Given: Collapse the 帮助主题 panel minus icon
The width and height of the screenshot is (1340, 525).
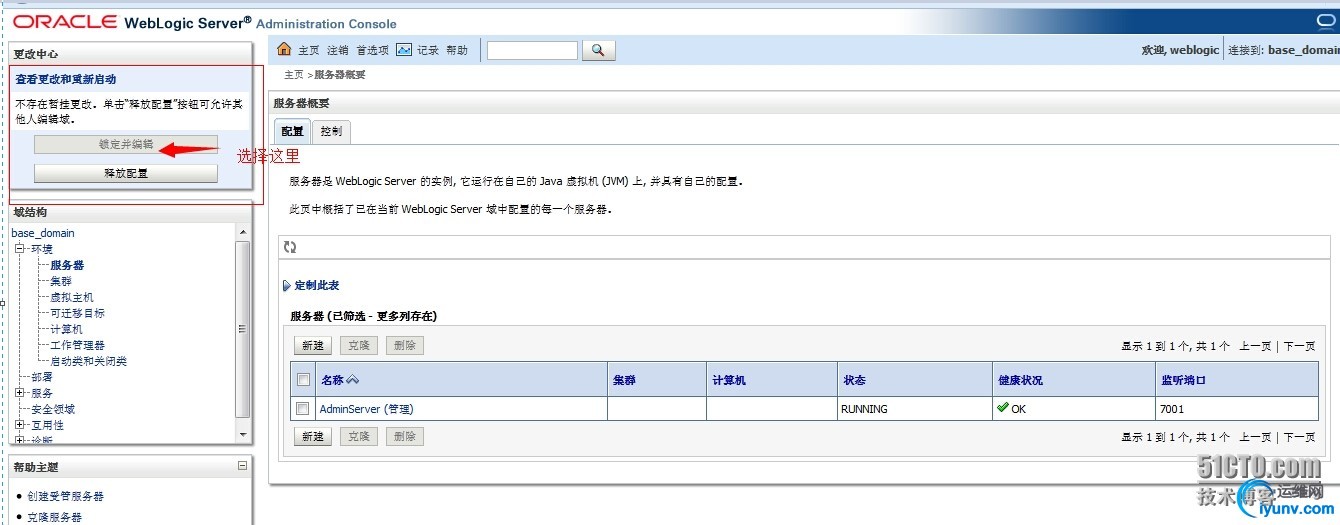Looking at the screenshot, I should (242, 466).
